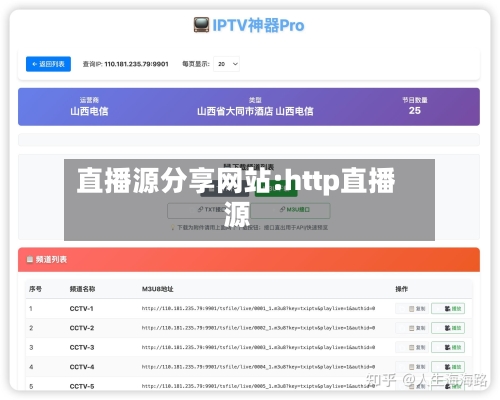The height and width of the screenshot is (400, 500).
Task: Click the 频道名称 column header
Action: pyautogui.click(x=82, y=289)
